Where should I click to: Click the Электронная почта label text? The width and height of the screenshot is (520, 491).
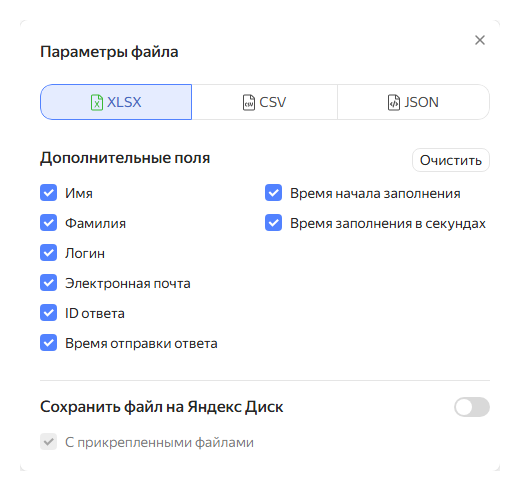click(x=128, y=283)
